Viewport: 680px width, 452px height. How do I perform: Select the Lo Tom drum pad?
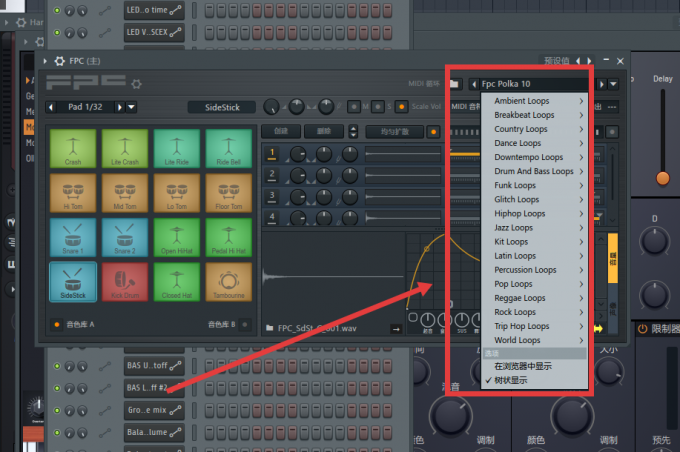point(177,193)
